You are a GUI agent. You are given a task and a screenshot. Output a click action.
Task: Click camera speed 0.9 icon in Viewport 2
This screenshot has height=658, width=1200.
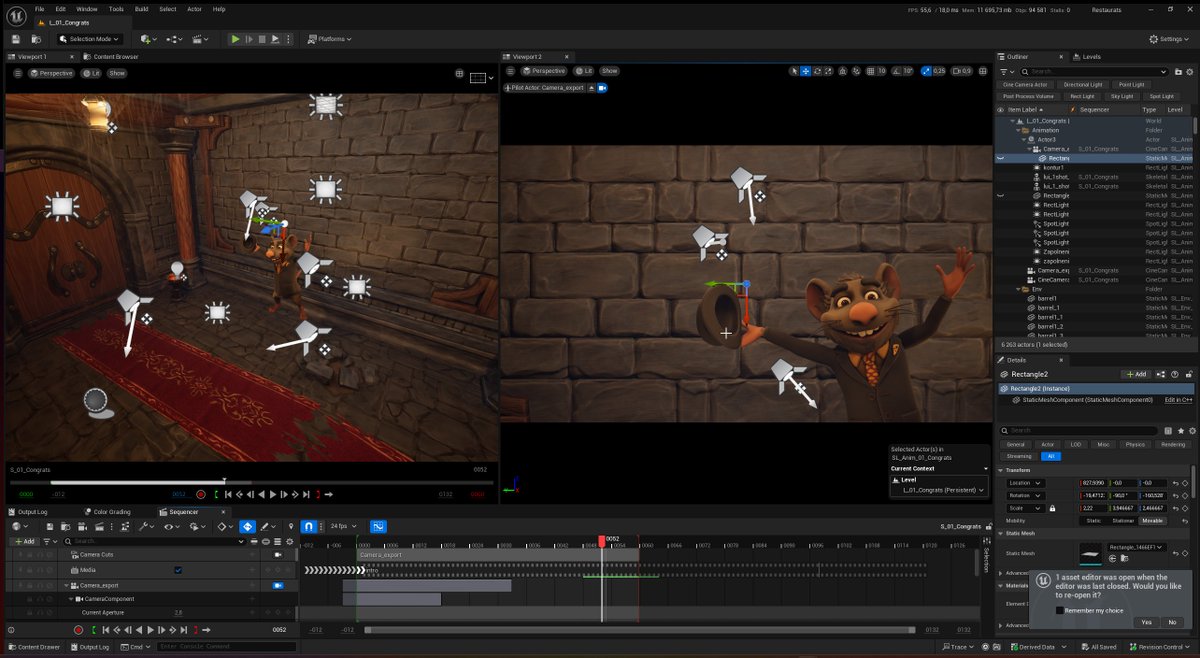961,71
